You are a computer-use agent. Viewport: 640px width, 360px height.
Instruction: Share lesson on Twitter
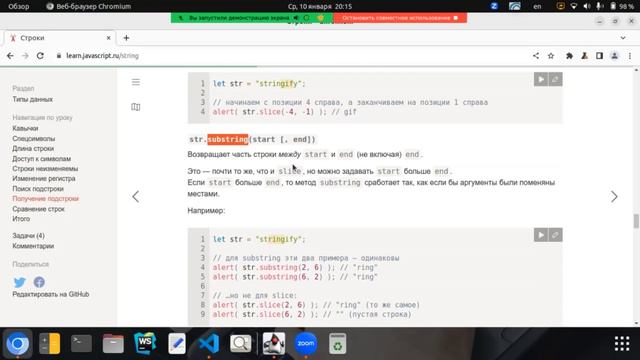(20, 282)
